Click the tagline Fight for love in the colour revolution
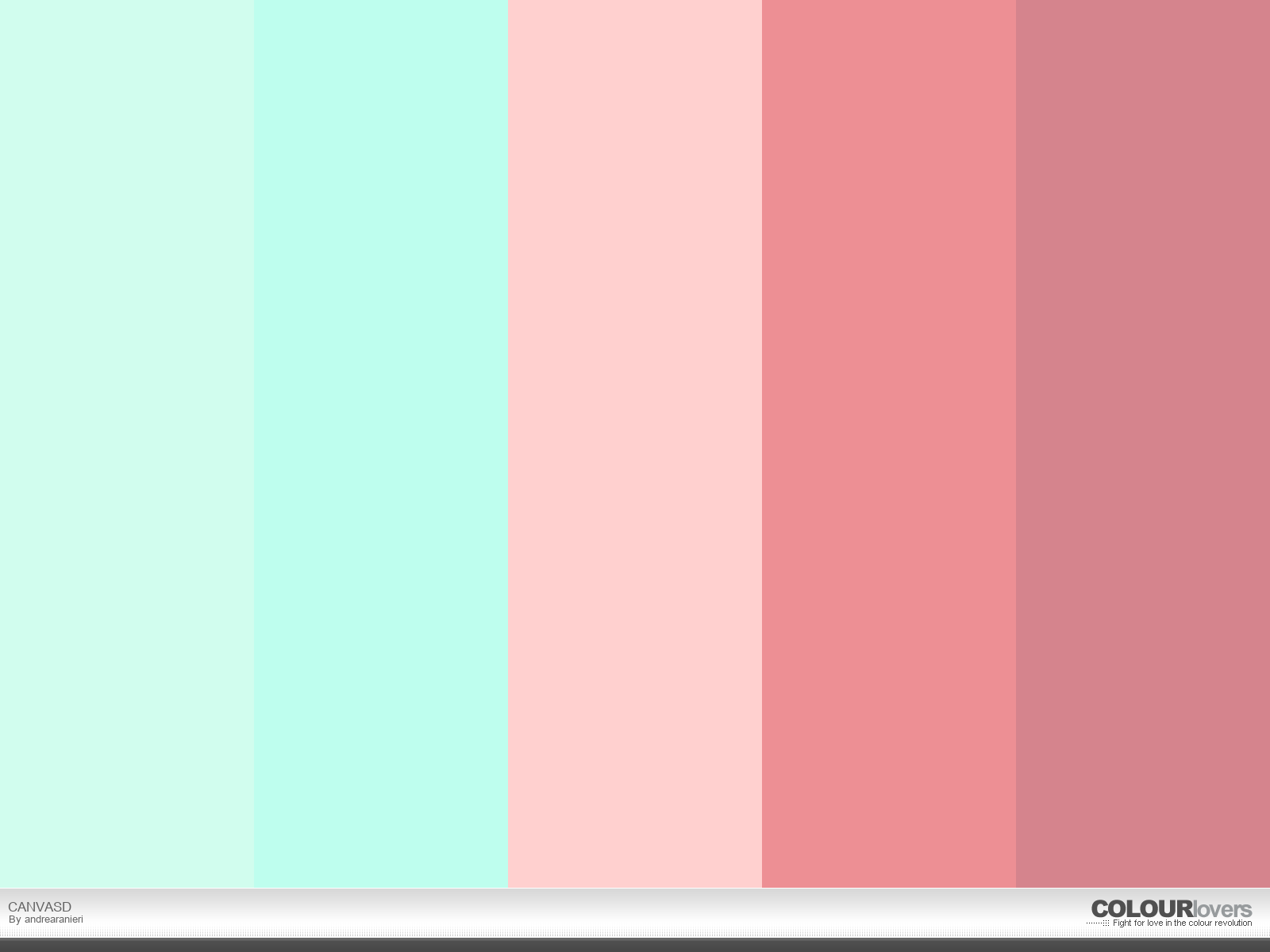This screenshot has width=1270, height=952. (1182, 923)
